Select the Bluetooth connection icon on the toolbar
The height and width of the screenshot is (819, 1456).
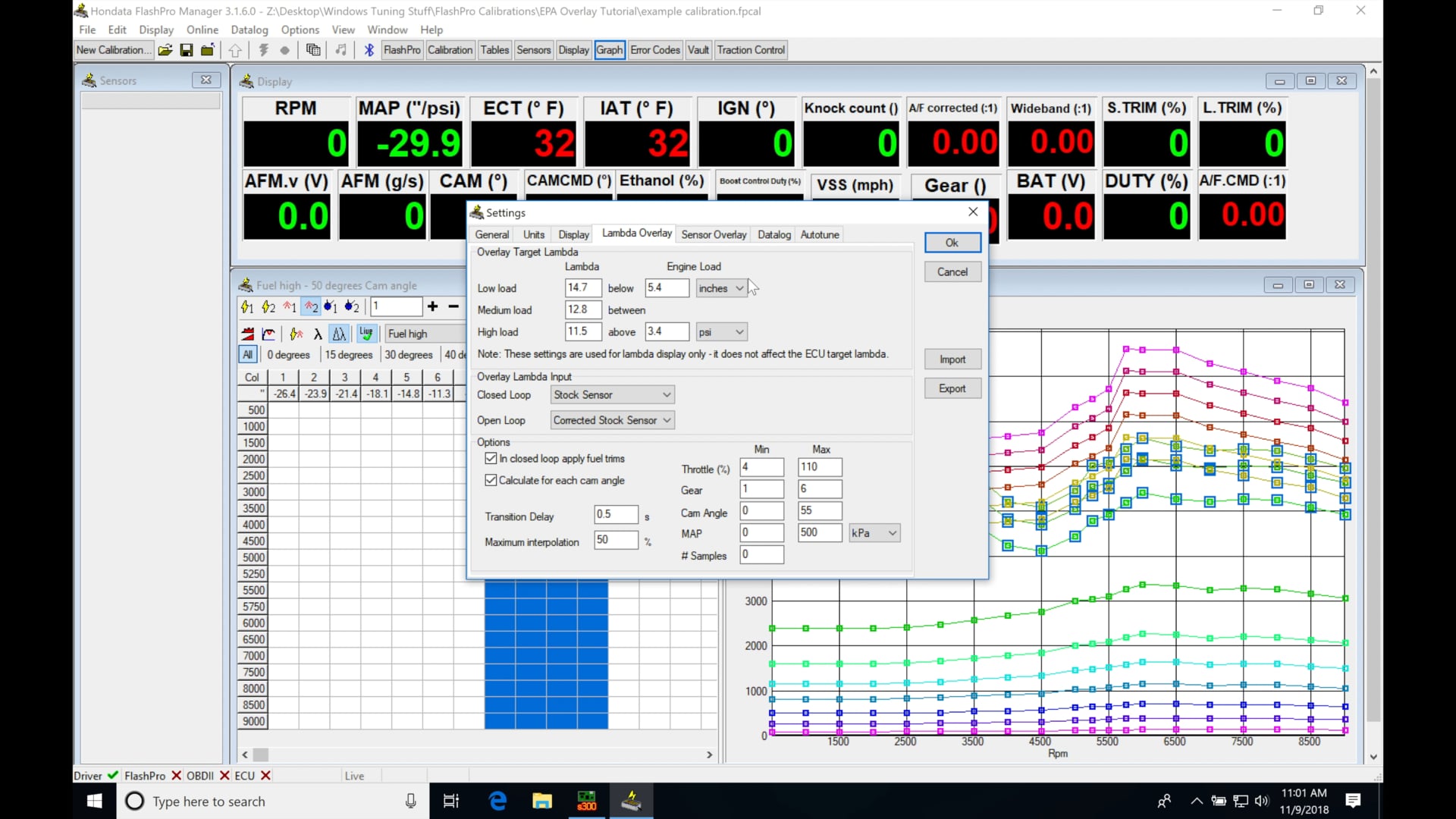(369, 49)
